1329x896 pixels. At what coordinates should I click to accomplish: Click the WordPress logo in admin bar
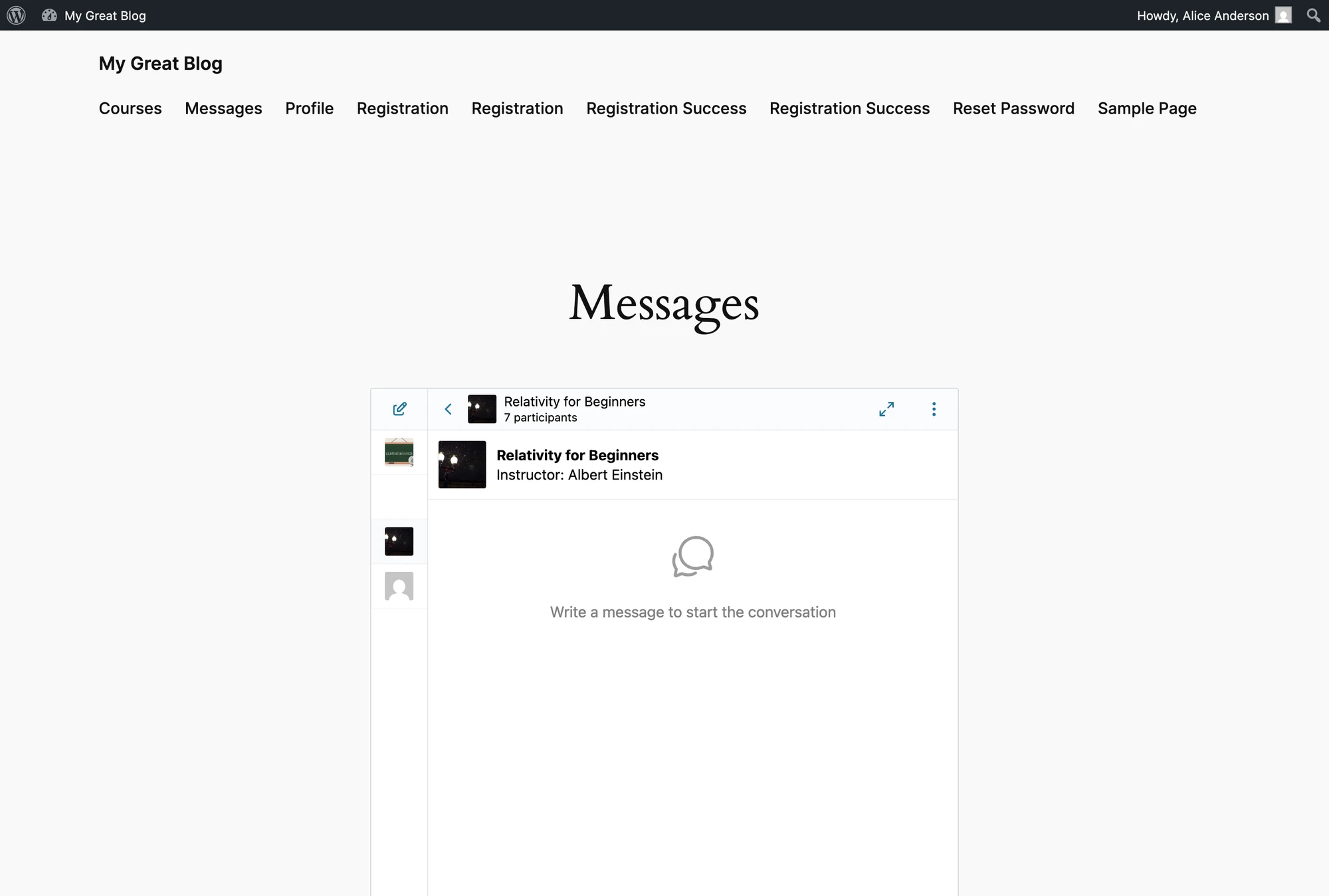[16, 15]
